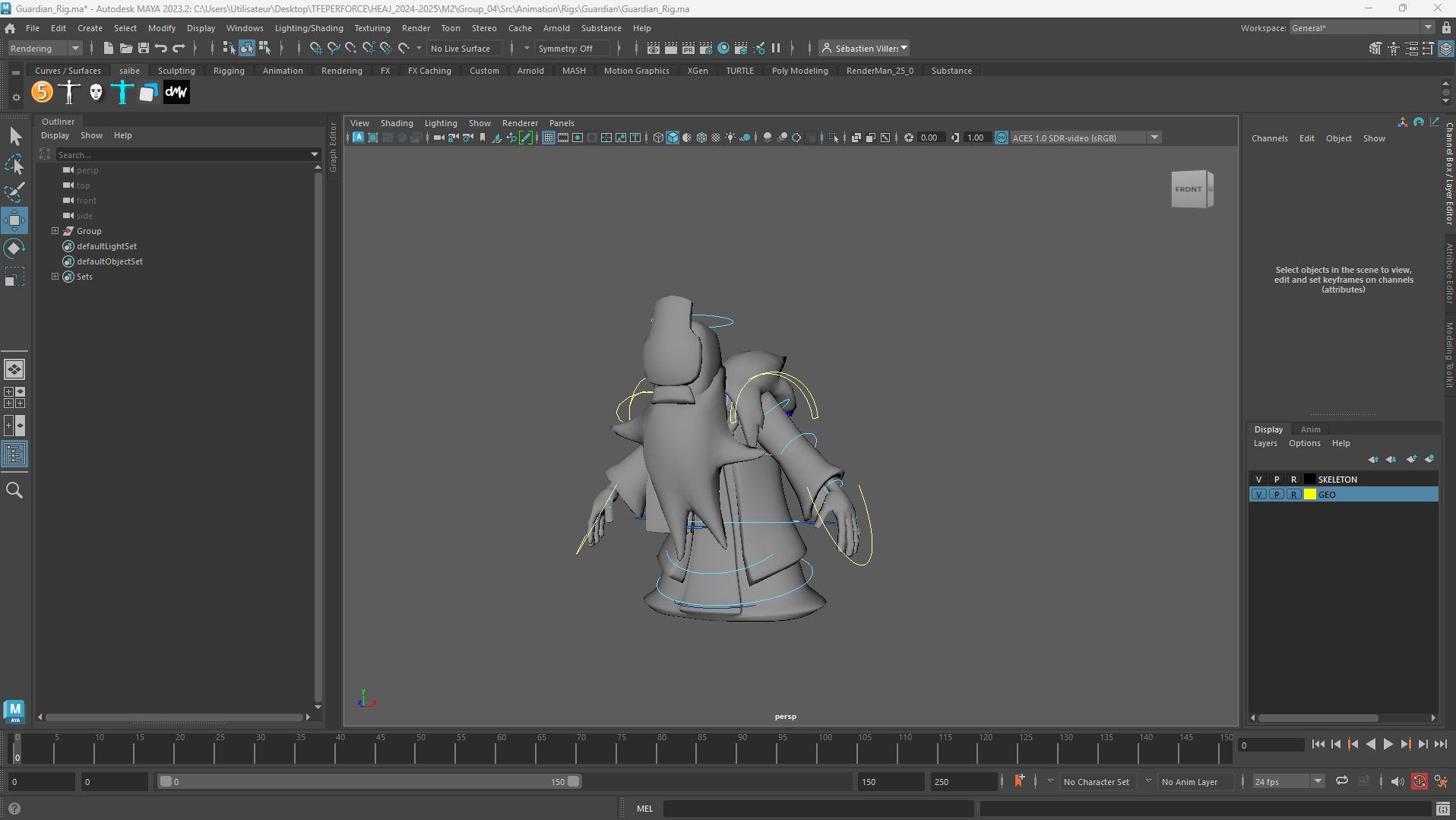The image size is (1456, 820).
Task: Select the Move tool in the toolbox
Action: pyautogui.click(x=14, y=220)
